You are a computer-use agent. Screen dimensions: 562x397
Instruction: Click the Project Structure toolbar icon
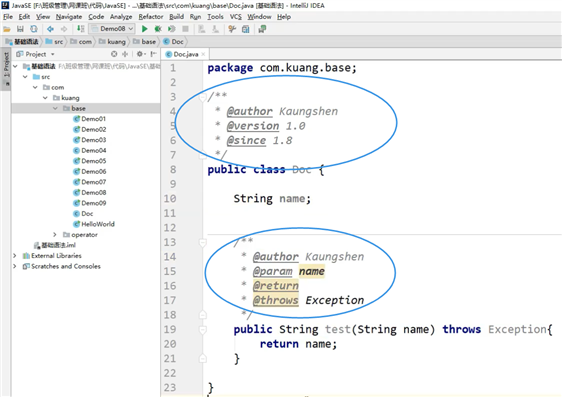[246, 29]
